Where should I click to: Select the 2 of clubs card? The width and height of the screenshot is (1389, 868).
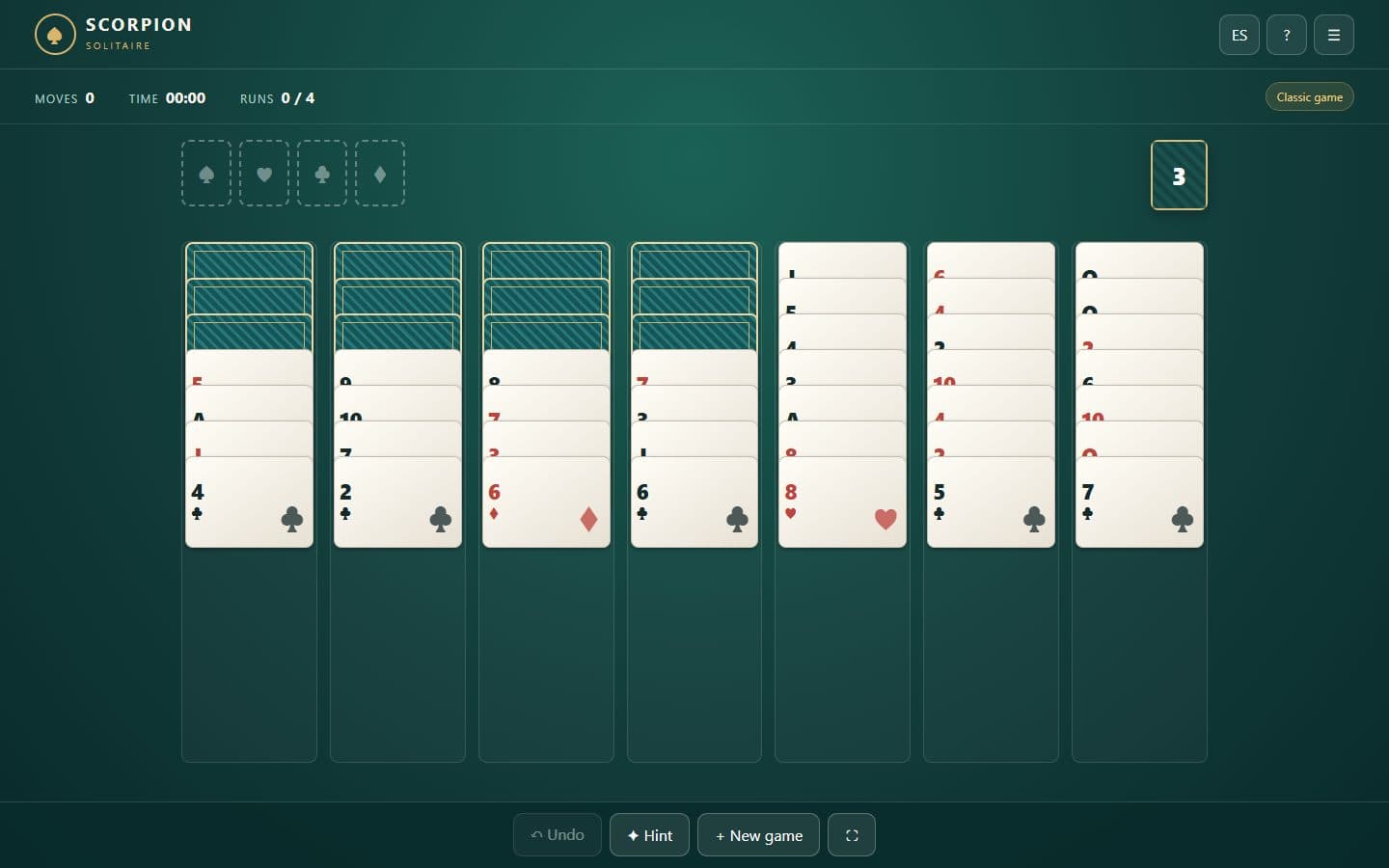click(397, 502)
